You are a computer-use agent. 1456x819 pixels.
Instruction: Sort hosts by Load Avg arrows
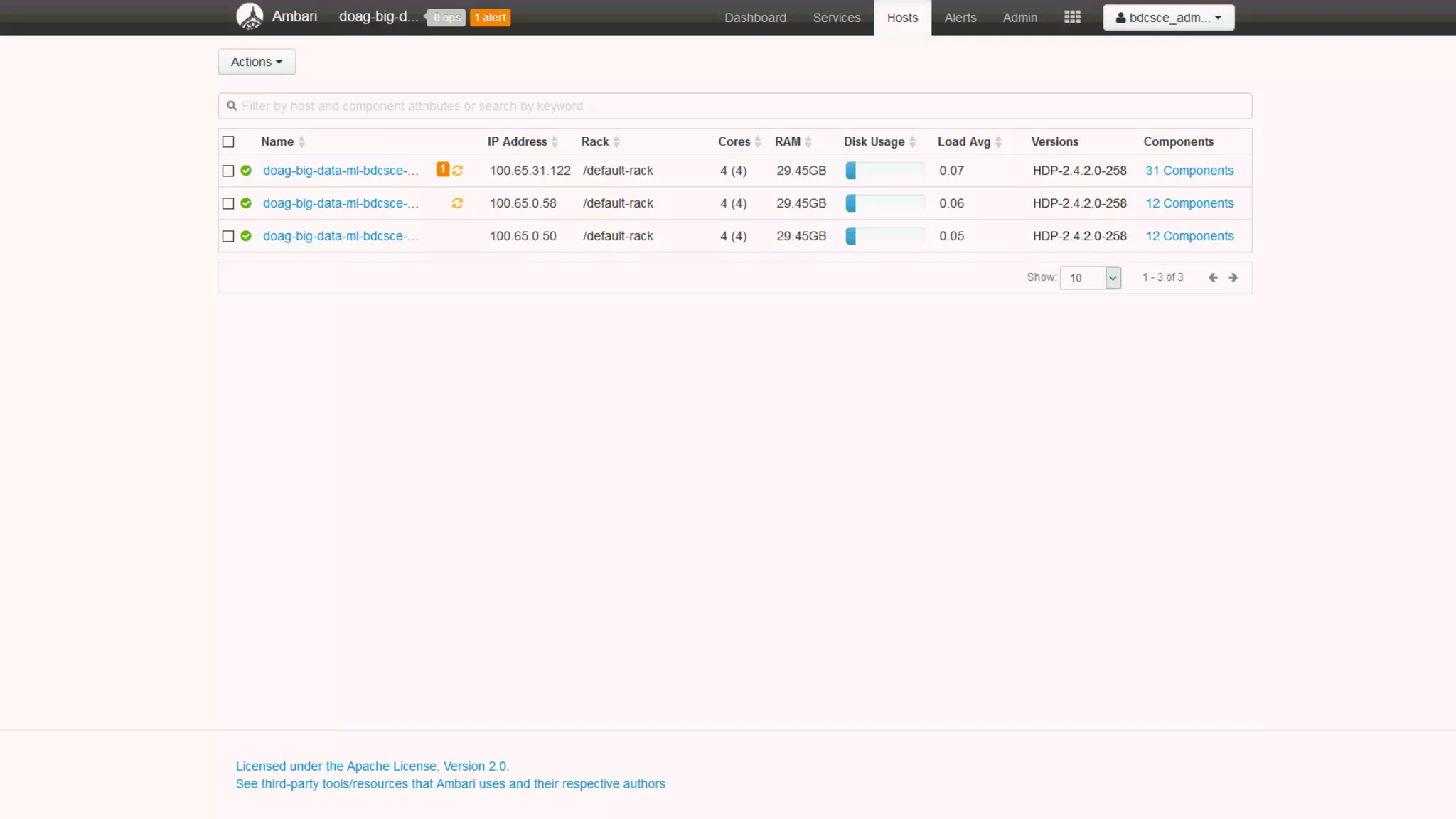click(x=998, y=142)
